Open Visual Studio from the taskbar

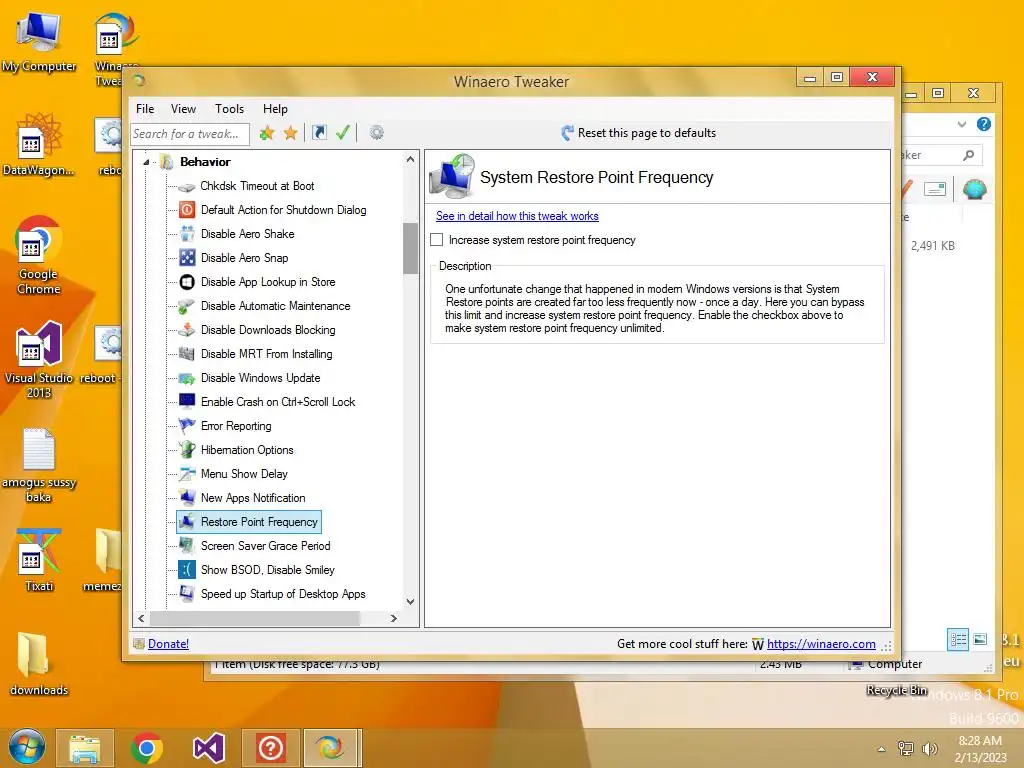pyautogui.click(x=209, y=748)
